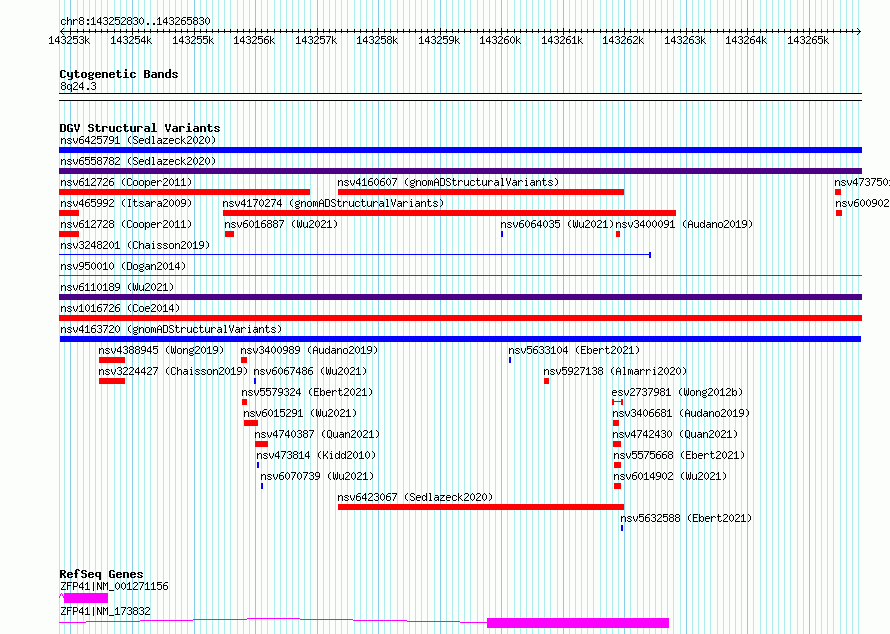Click the DGV Structural Variants track title

140,128
